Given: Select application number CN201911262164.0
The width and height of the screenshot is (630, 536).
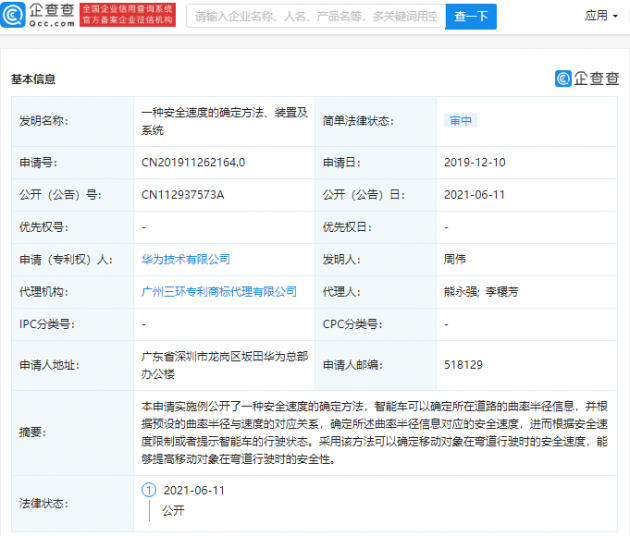Looking at the screenshot, I should click(193, 162).
